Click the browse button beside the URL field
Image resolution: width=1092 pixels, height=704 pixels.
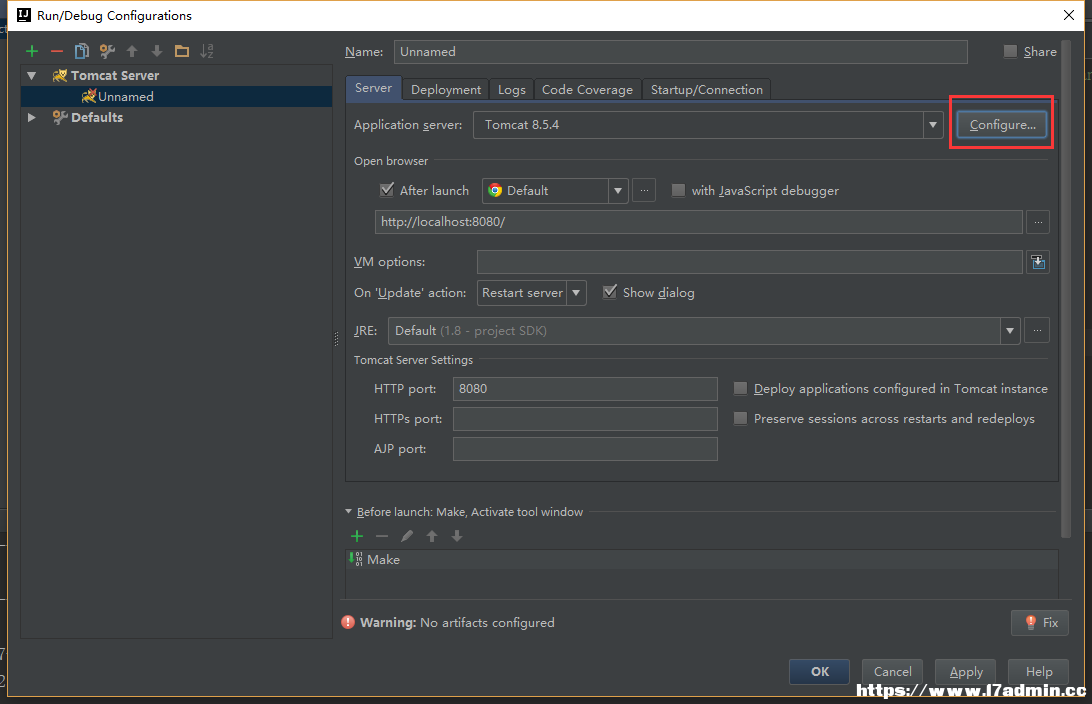pyautogui.click(x=1038, y=222)
